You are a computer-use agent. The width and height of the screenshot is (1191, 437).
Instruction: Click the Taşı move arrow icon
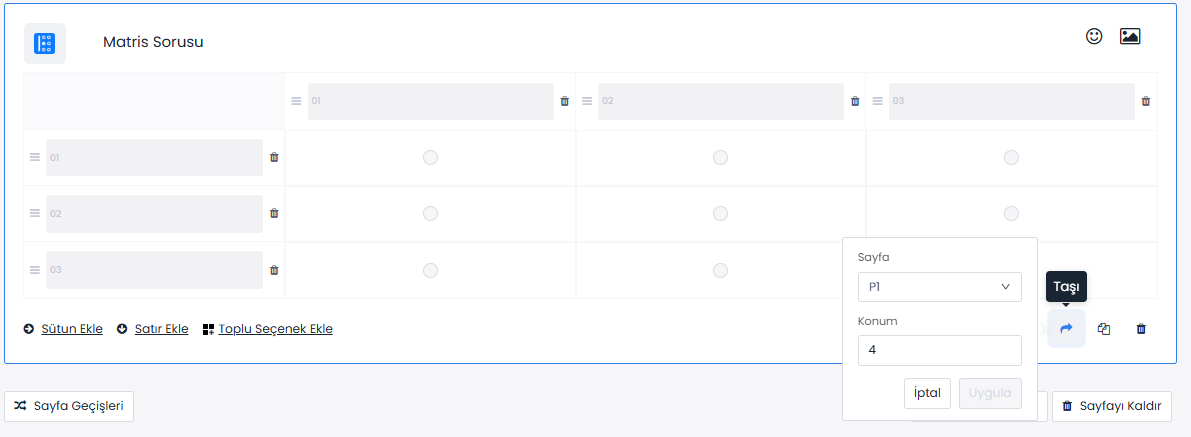(x=1066, y=328)
